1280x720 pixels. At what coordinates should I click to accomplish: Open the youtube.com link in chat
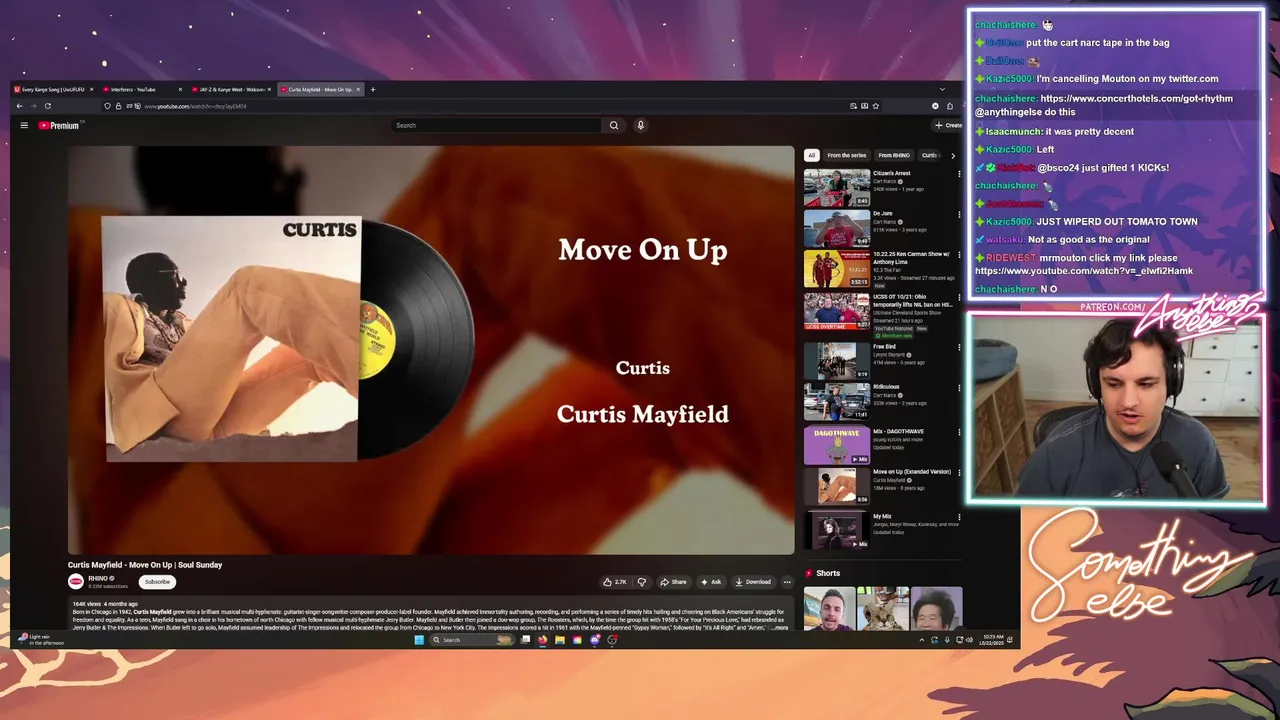1084,271
